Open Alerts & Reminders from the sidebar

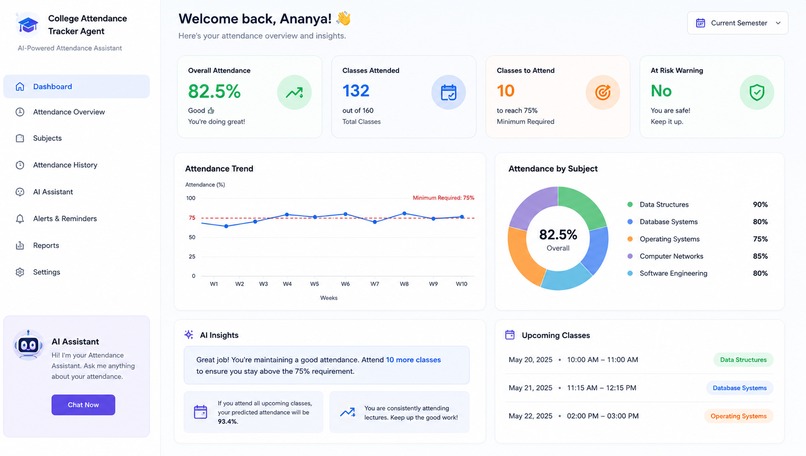tap(77, 218)
